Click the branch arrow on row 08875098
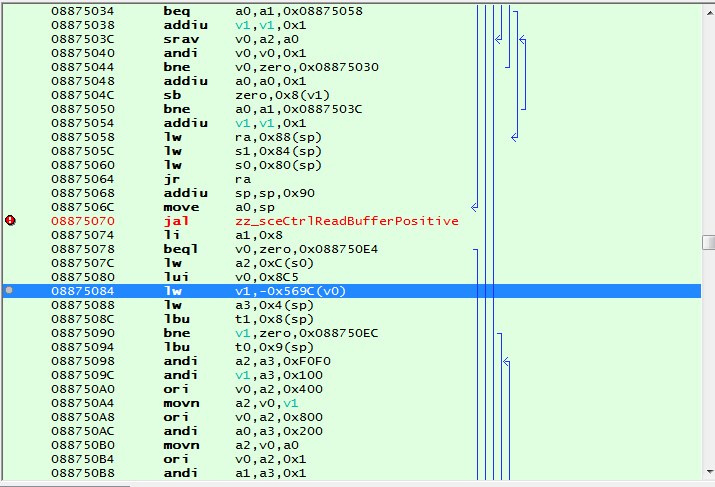This screenshot has width=715, height=487. (x=506, y=361)
